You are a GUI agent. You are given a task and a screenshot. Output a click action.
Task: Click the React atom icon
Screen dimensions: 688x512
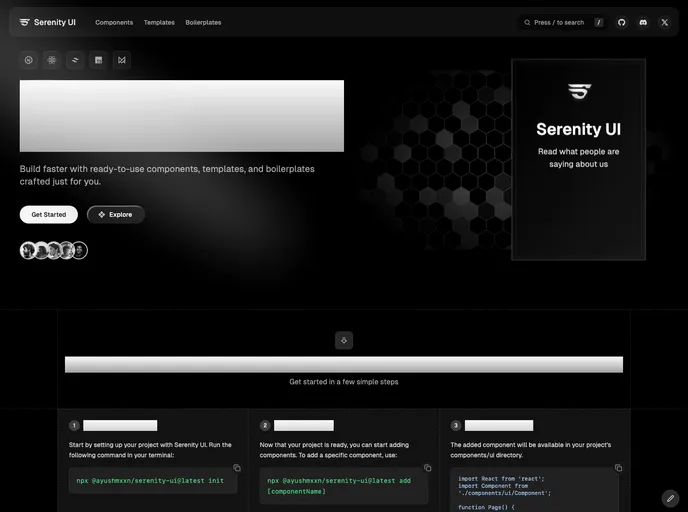(x=52, y=60)
